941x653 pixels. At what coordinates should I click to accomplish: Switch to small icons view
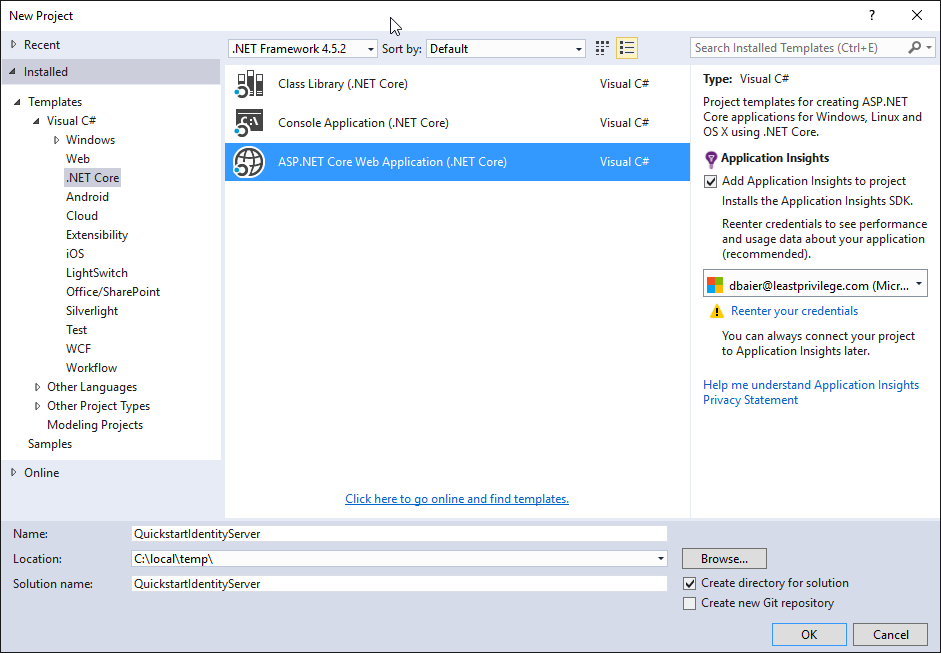[x=602, y=48]
